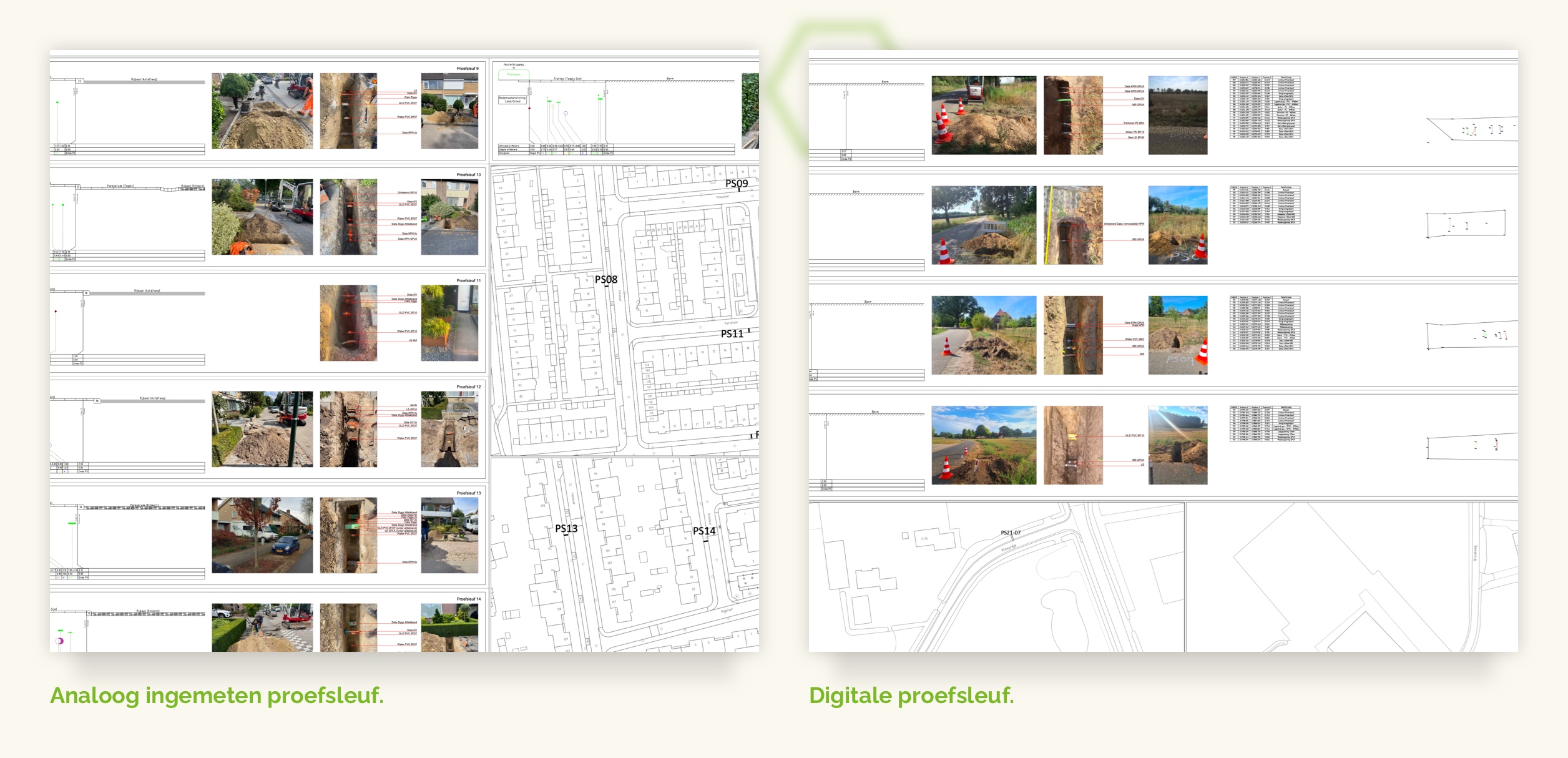The image size is (1568, 758).
Task: Toggle the green Plantsoen zone outline
Action: pyautogui.click(x=514, y=74)
